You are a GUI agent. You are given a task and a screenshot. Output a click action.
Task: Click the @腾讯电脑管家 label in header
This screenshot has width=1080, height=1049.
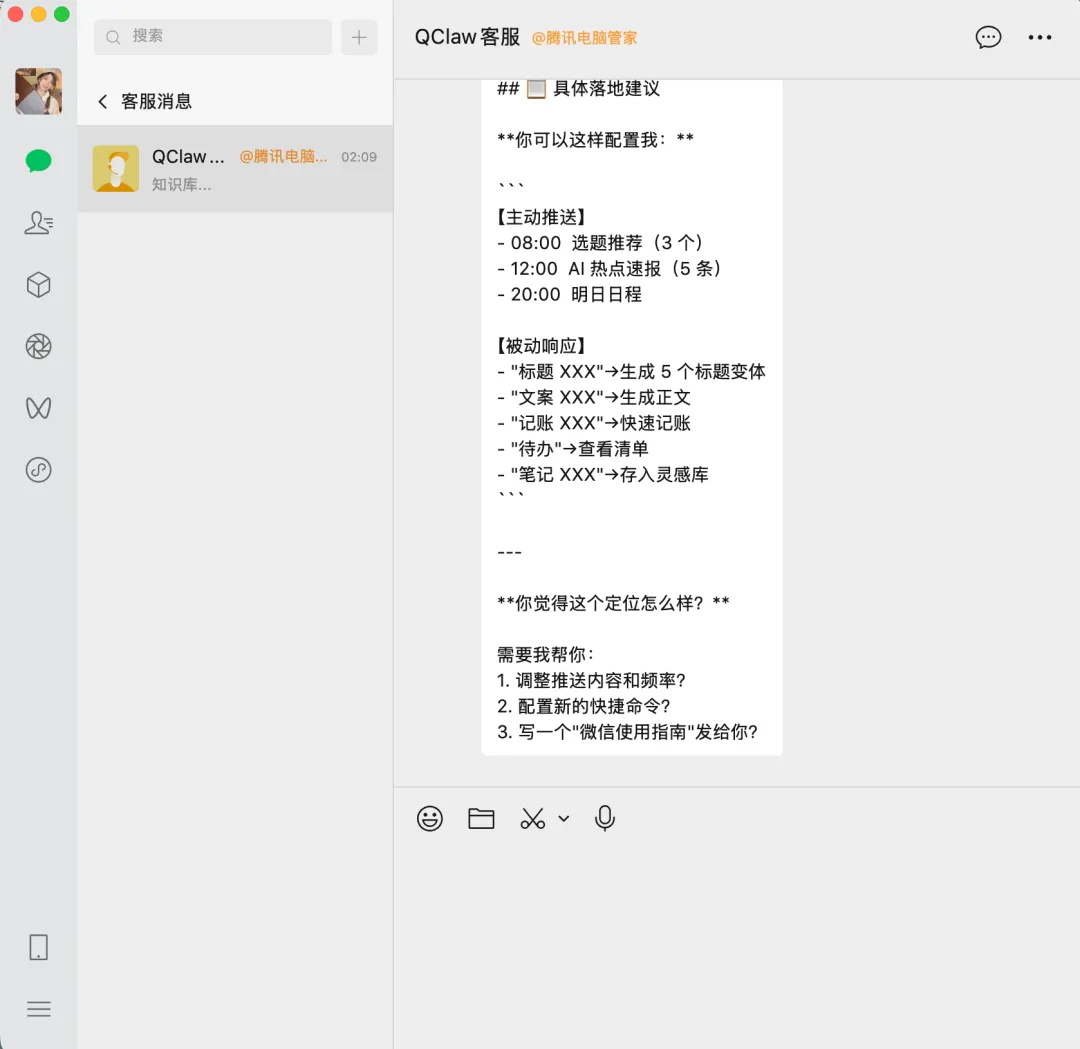tap(584, 38)
